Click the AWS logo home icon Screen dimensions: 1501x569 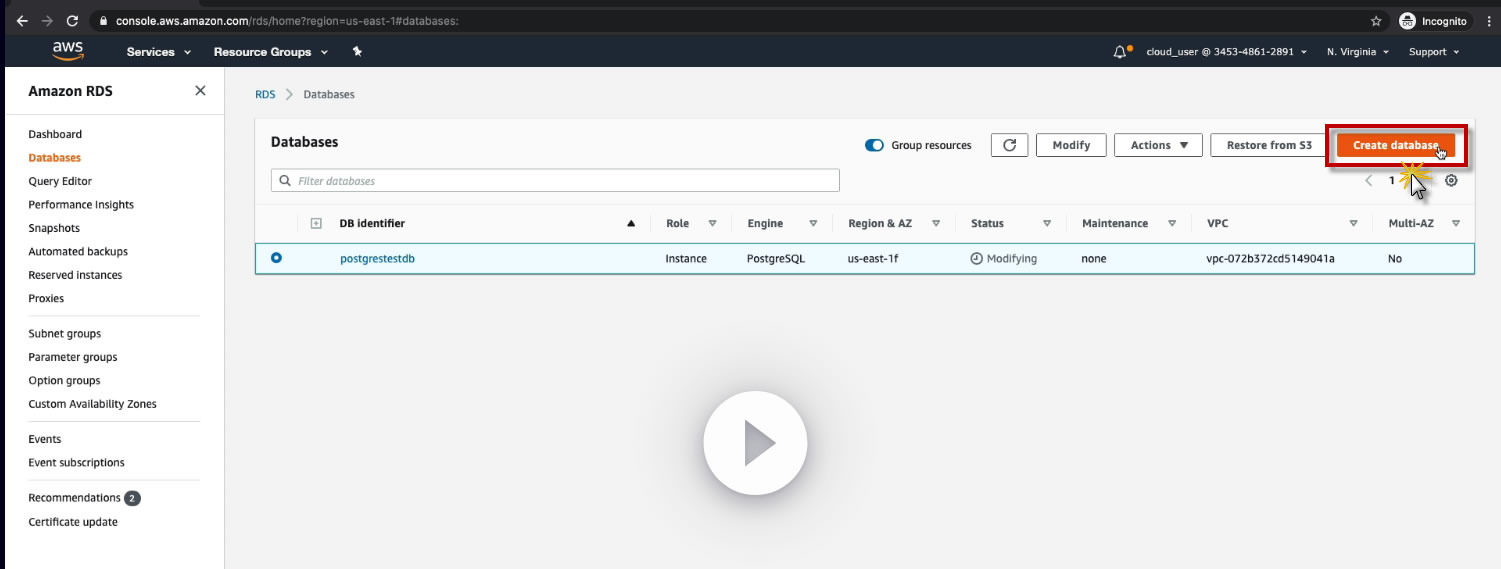click(68, 51)
